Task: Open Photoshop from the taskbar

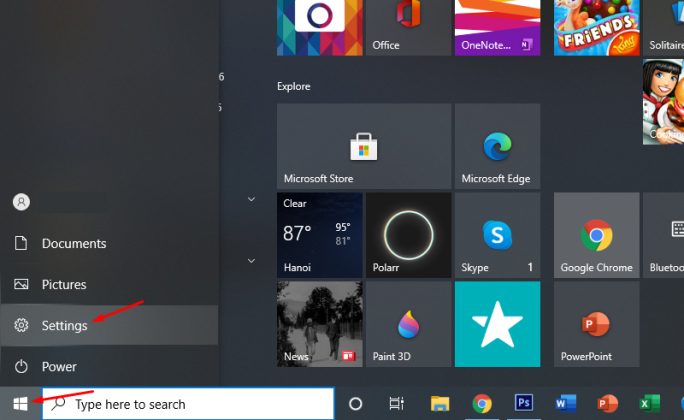Action: [x=524, y=404]
